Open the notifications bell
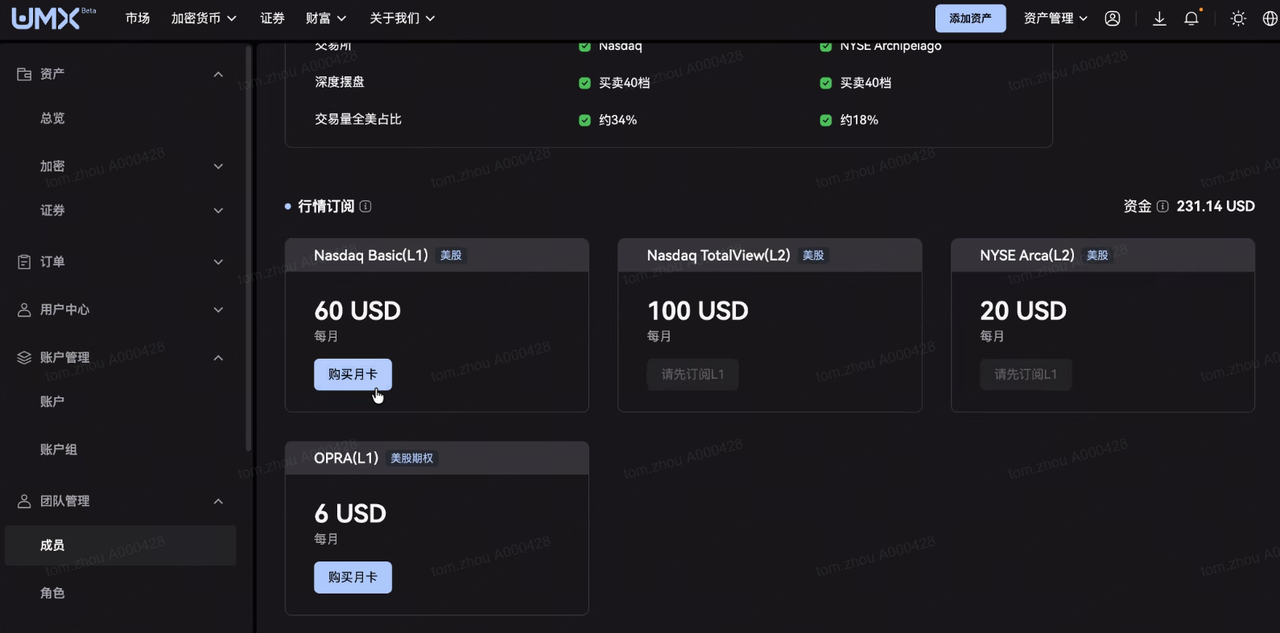This screenshot has height=633, width=1280. (1191, 18)
